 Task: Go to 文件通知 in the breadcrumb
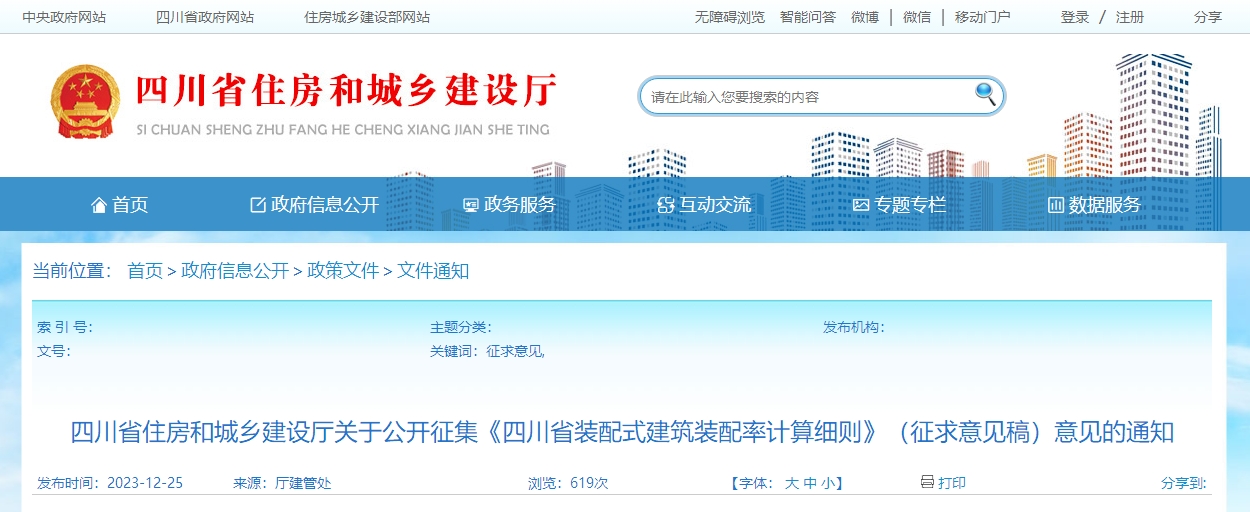pos(433,271)
